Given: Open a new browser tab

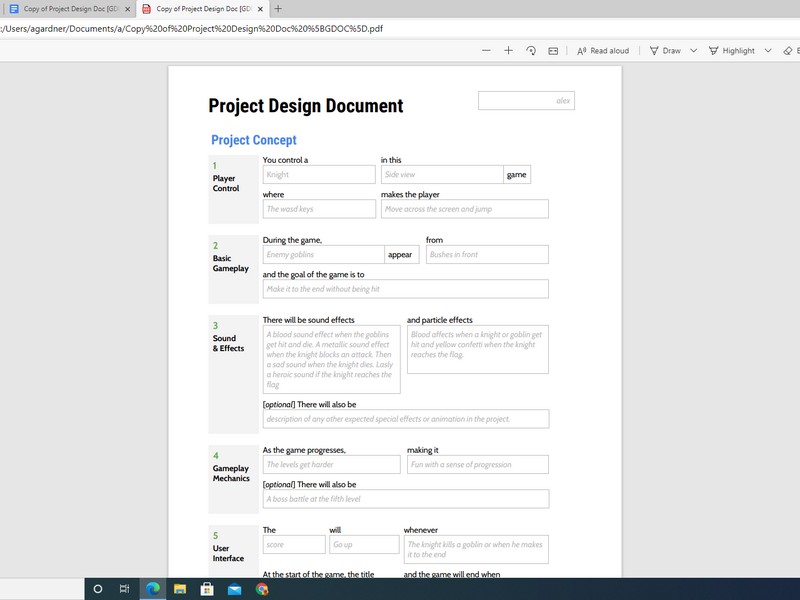Looking at the screenshot, I should tap(278, 8).
